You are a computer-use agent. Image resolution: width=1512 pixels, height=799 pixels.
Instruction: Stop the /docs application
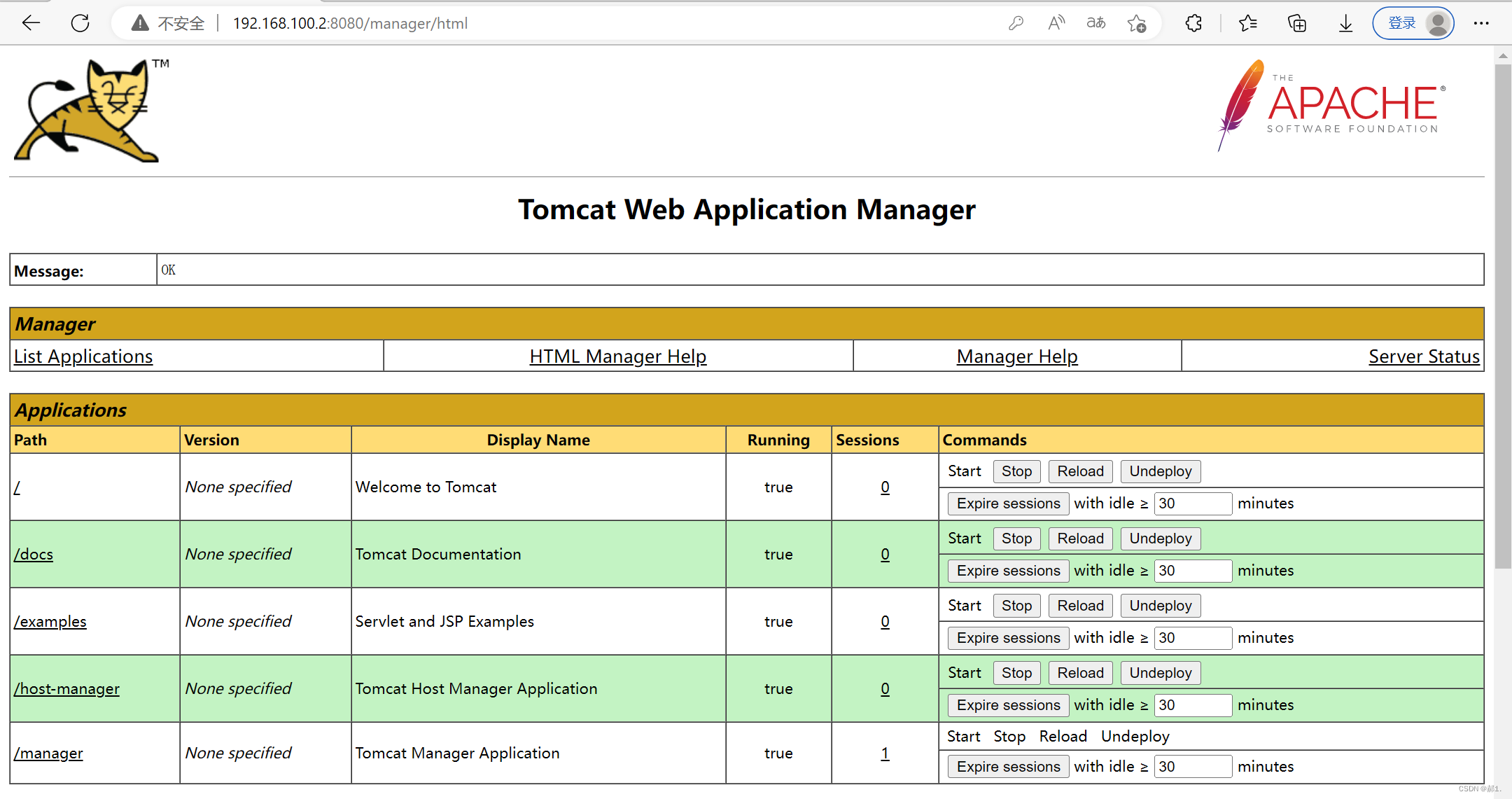coord(1016,538)
